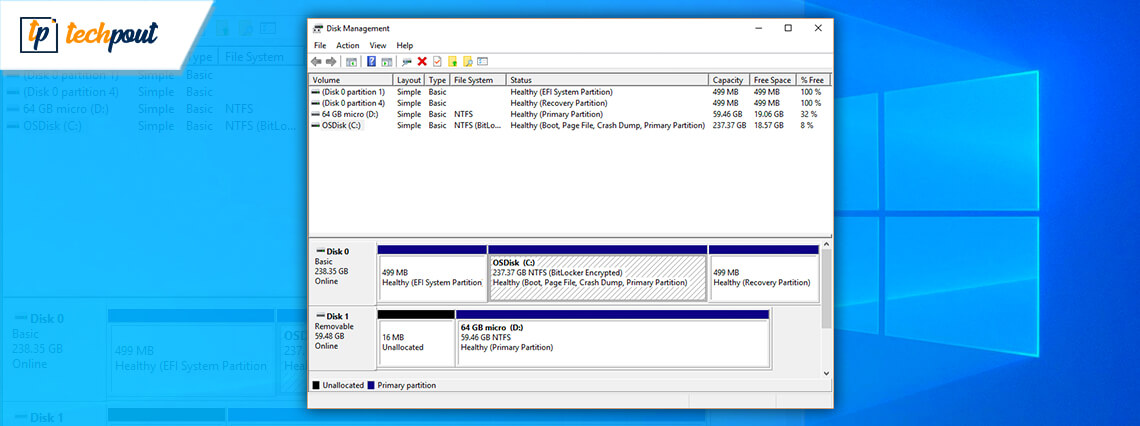Click the blue Primary partition legend swatch
The height and width of the screenshot is (426, 1140).
pyautogui.click(x=372, y=385)
